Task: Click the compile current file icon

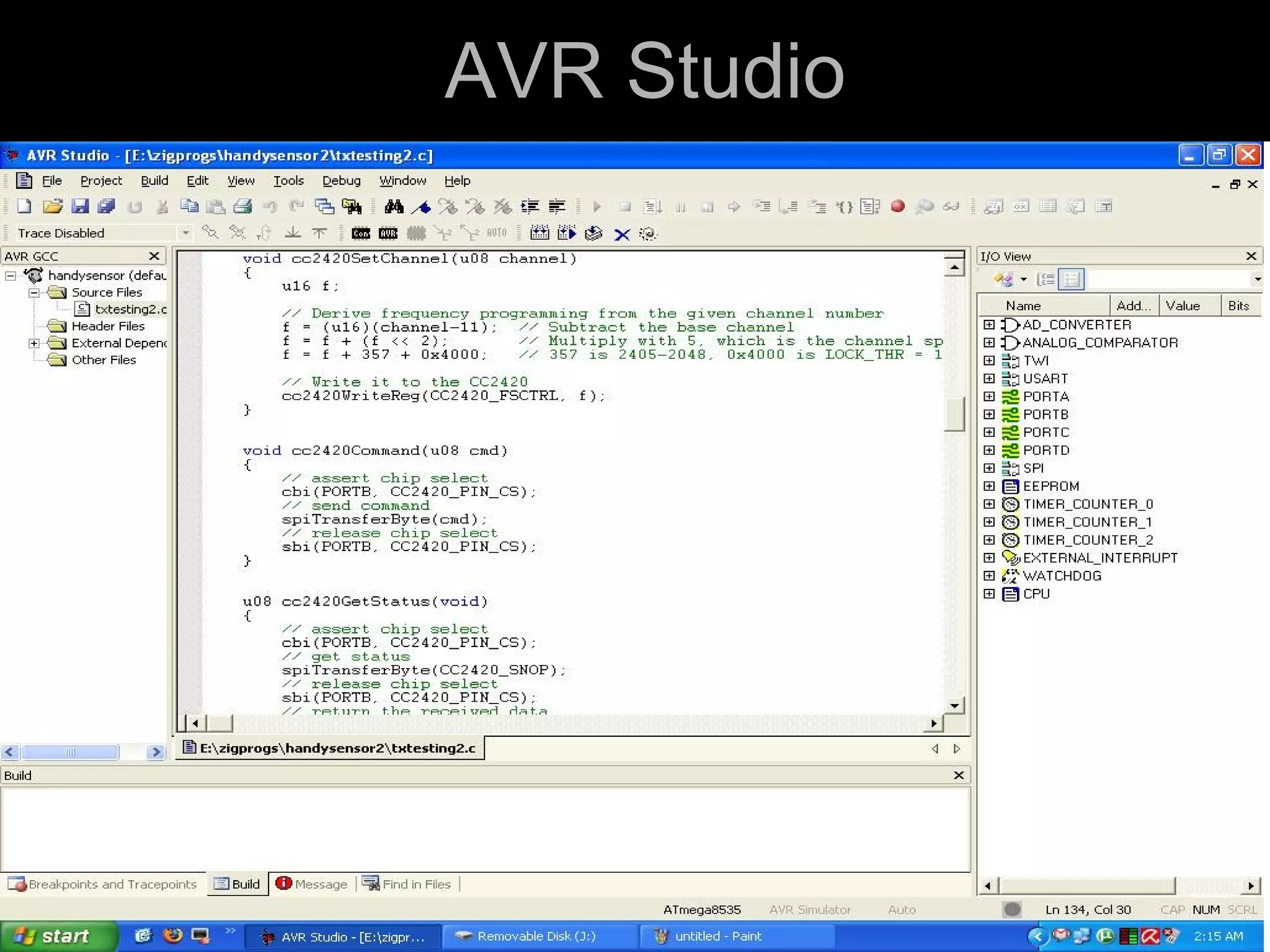Action: tap(593, 234)
